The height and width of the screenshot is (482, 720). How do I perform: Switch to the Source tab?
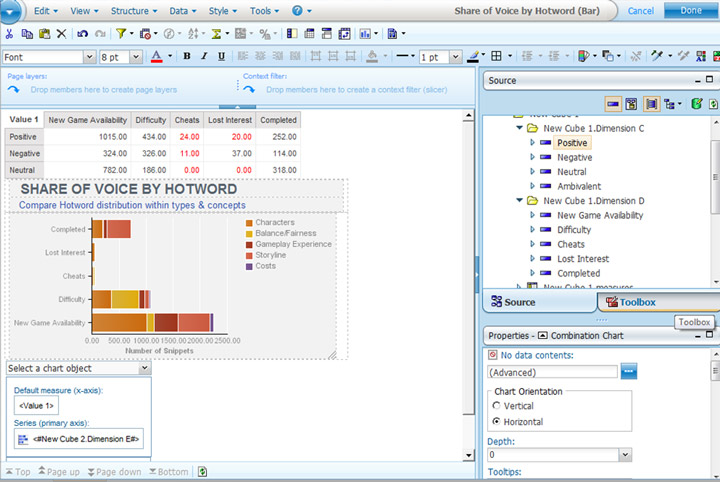539,302
